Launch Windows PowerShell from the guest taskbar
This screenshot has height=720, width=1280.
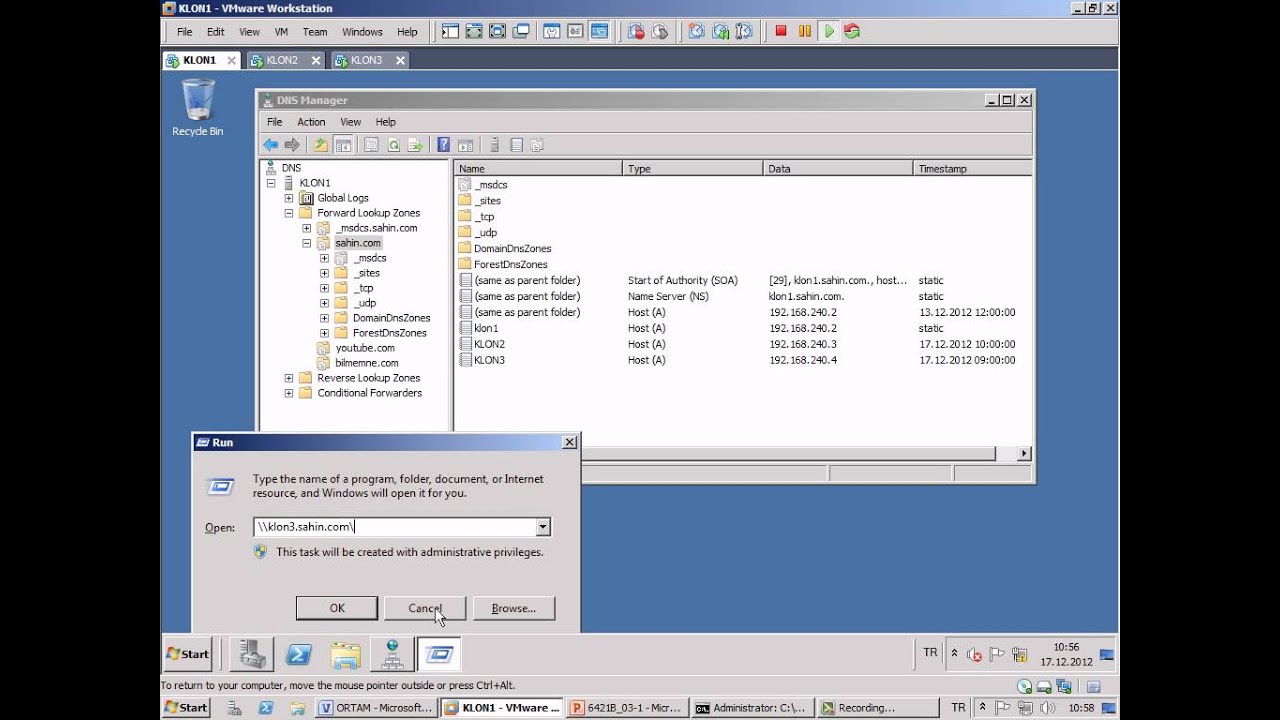click(299, 654)
